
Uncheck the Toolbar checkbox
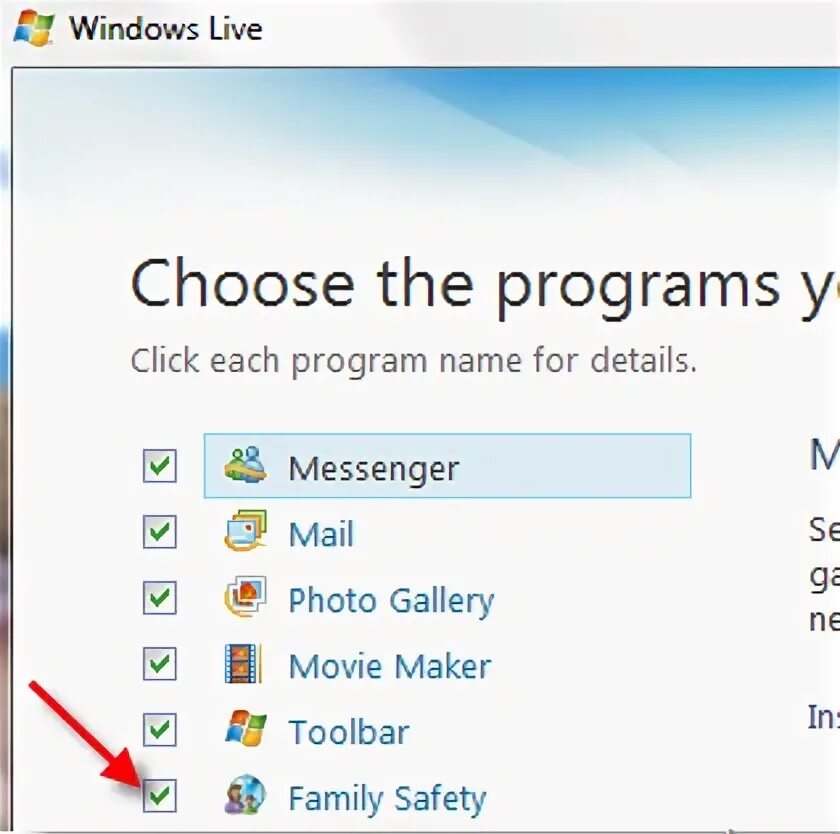[160, 730]
